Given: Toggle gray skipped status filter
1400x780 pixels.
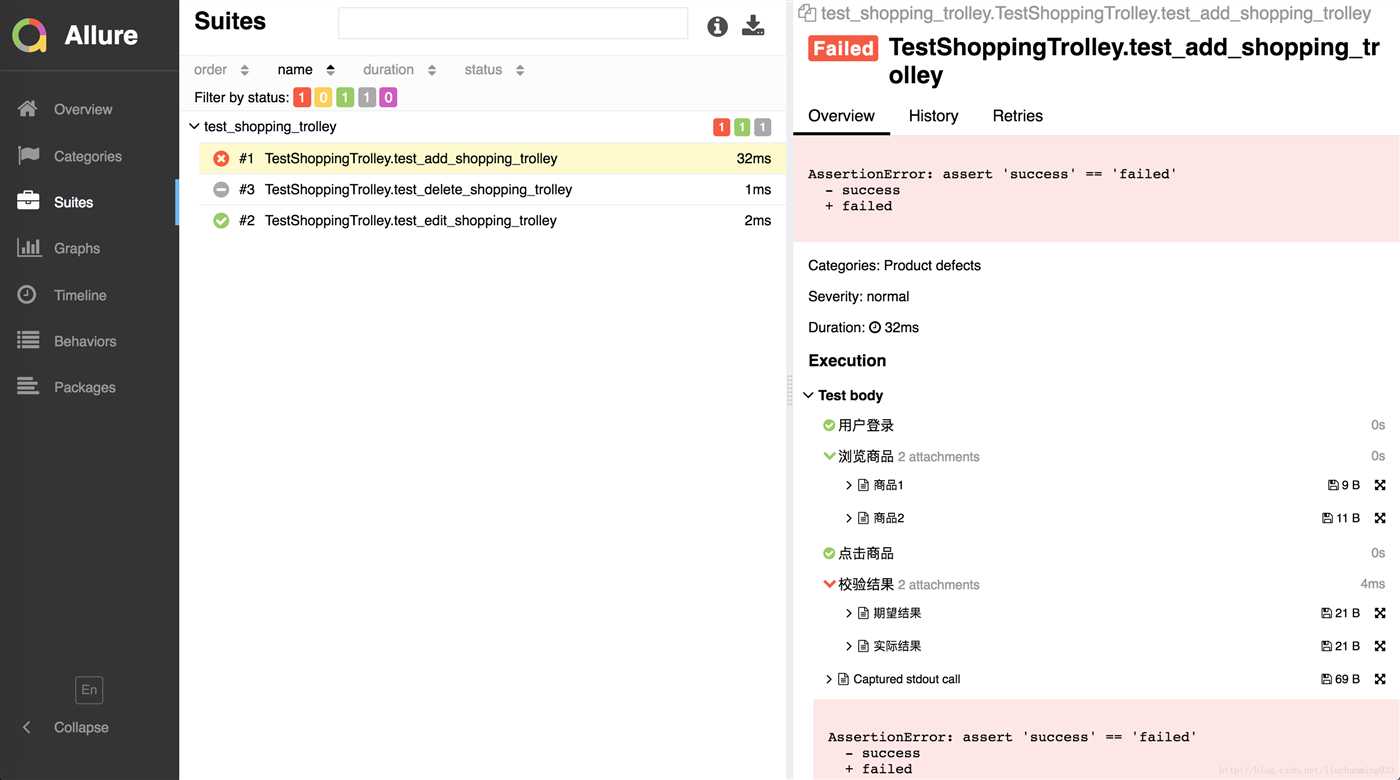Looking at the screenshot, I should [x=367, y=97].
